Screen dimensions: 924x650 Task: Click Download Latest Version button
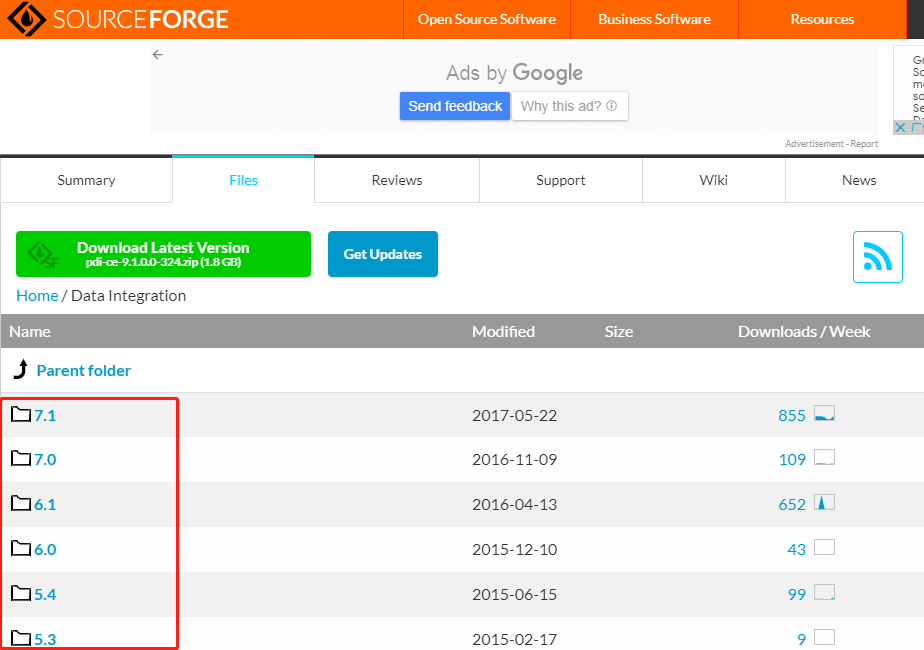(x=163, y=254)
